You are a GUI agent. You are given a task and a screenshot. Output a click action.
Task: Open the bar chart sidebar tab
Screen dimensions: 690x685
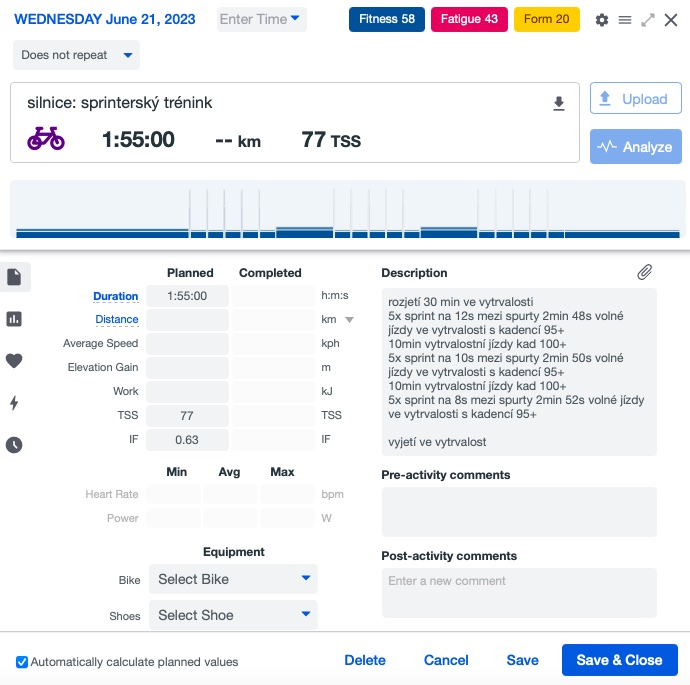click(14, 319)
